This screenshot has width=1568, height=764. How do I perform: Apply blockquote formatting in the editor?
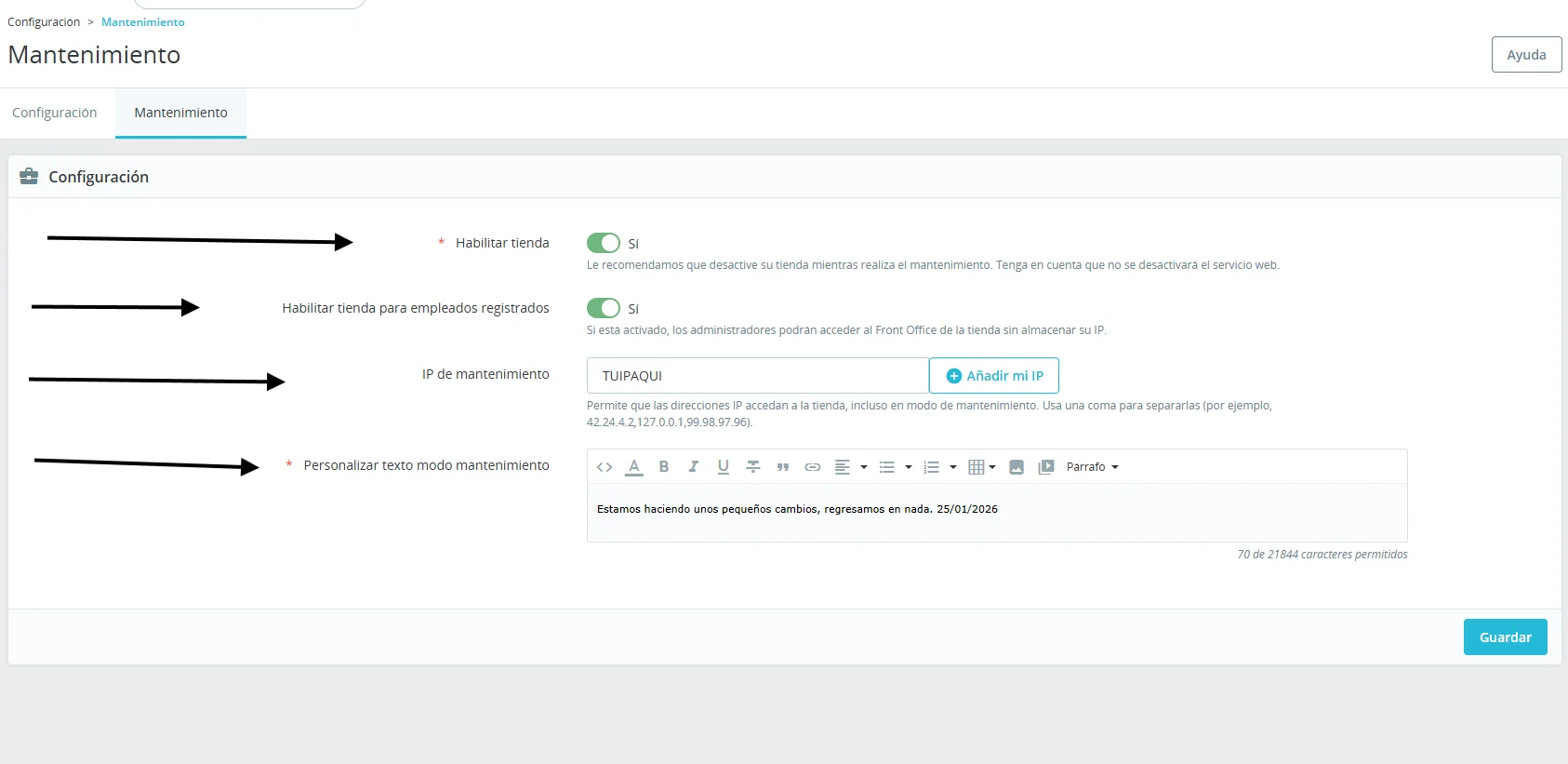(x=783, y=467)
